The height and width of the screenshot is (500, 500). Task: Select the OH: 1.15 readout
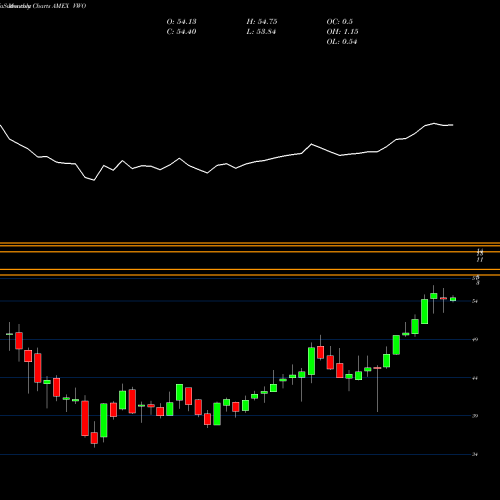[x=342, y=32]
